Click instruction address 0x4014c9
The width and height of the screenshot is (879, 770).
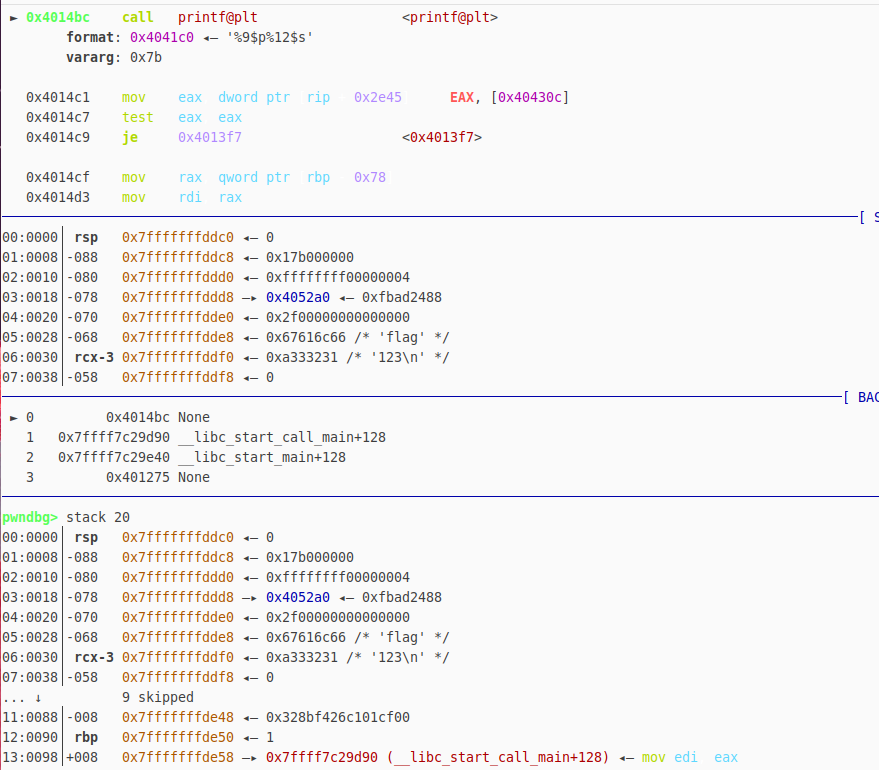(58, 137)
